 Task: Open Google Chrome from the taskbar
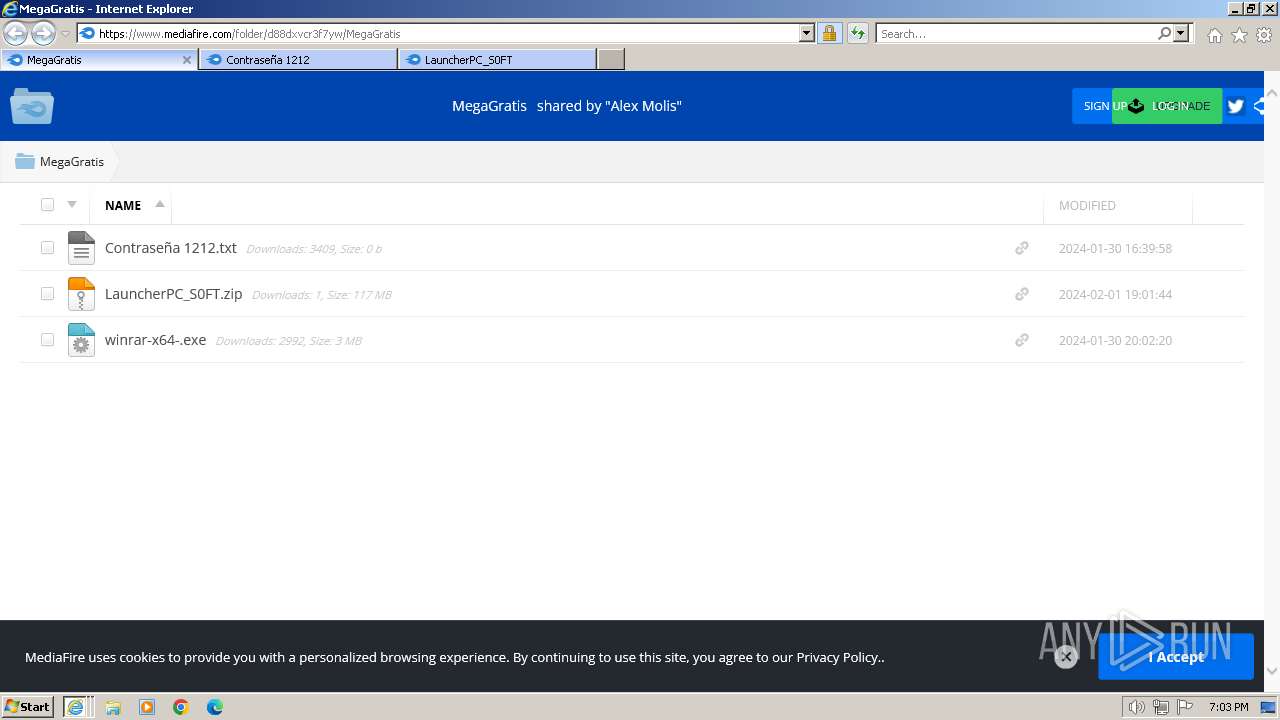pos(181,707)
